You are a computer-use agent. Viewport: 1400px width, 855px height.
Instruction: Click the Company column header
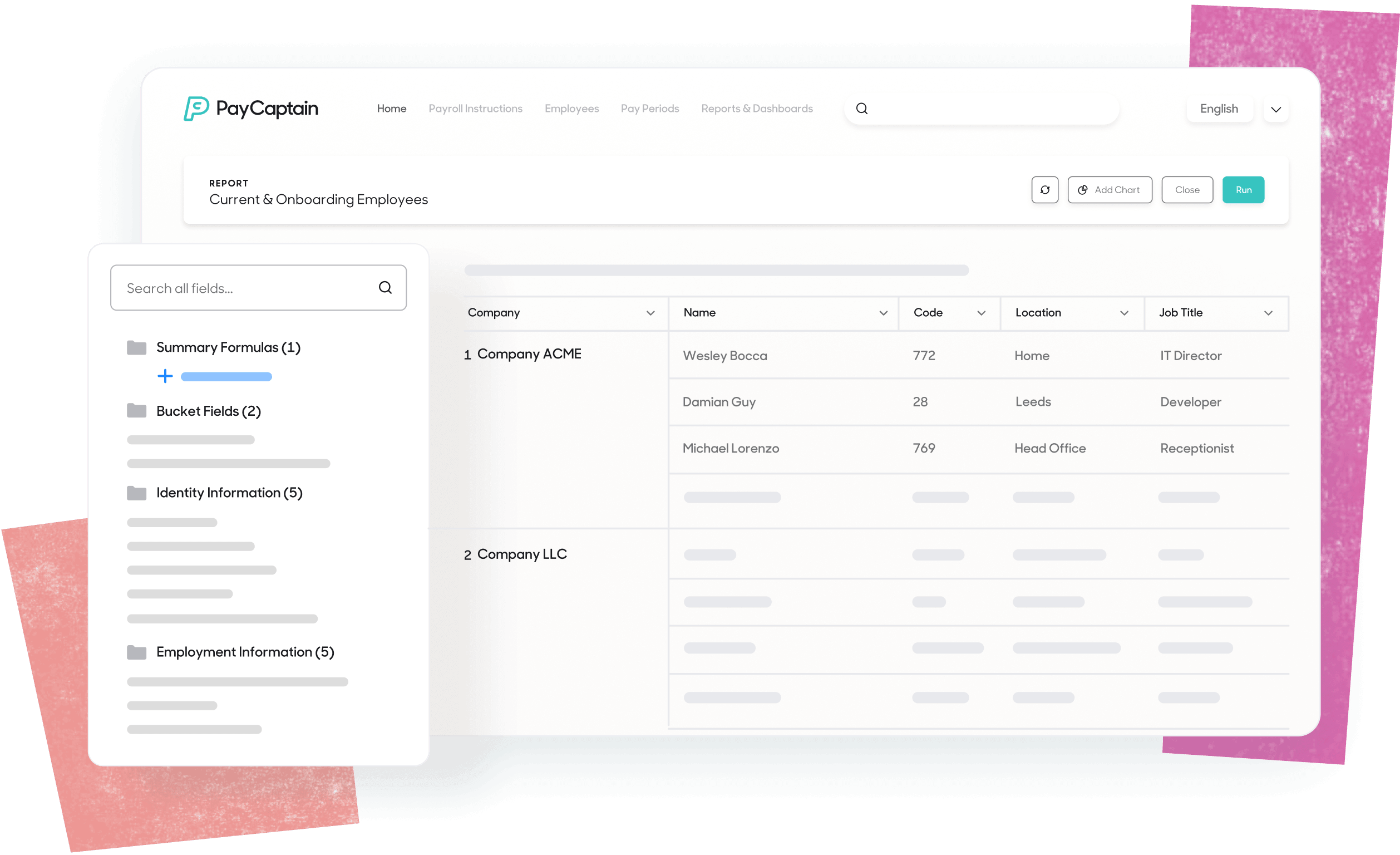565,313
